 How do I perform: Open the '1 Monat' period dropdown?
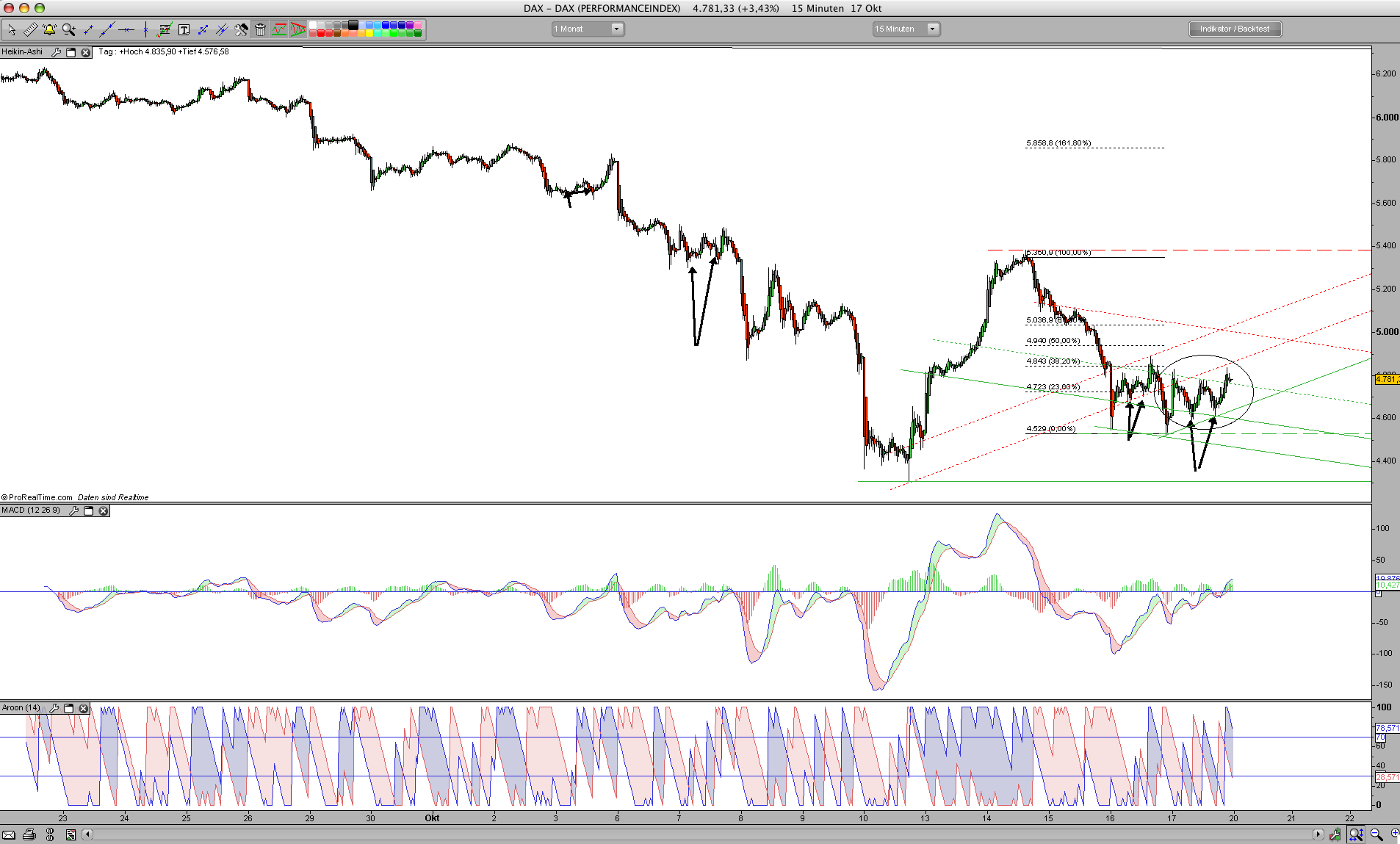tap(588, 29)
